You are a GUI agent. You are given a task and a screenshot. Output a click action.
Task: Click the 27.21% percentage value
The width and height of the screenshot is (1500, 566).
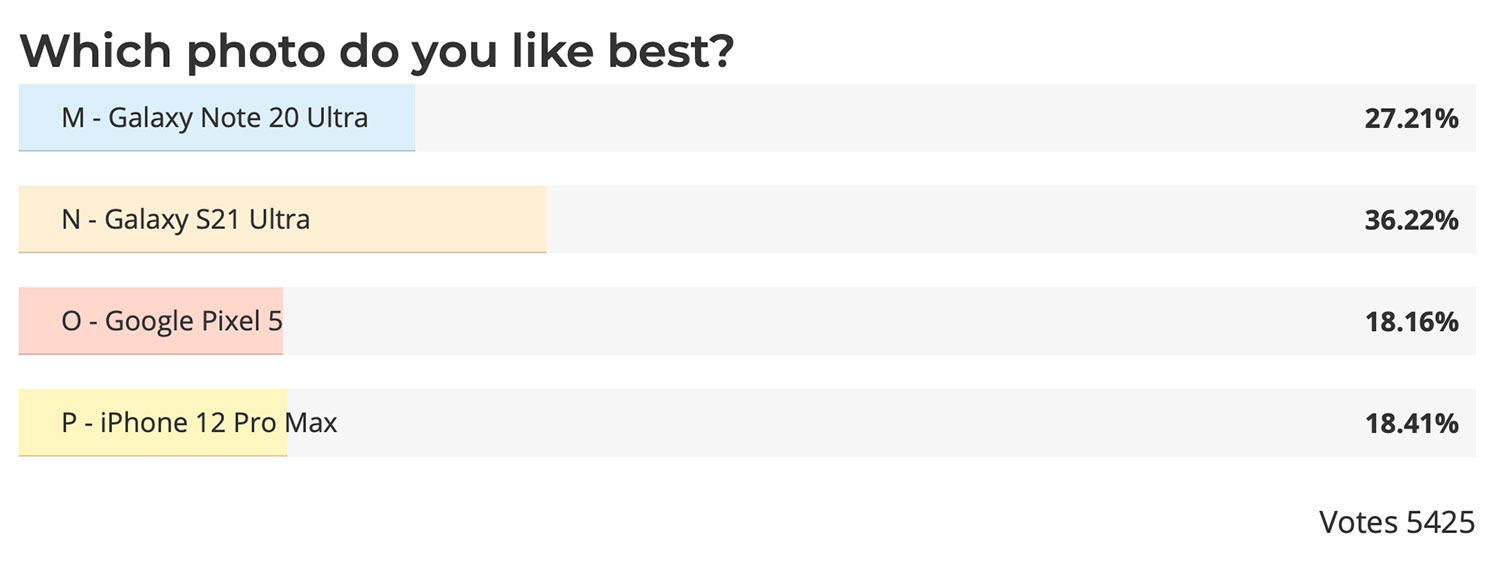[1411, 120]
